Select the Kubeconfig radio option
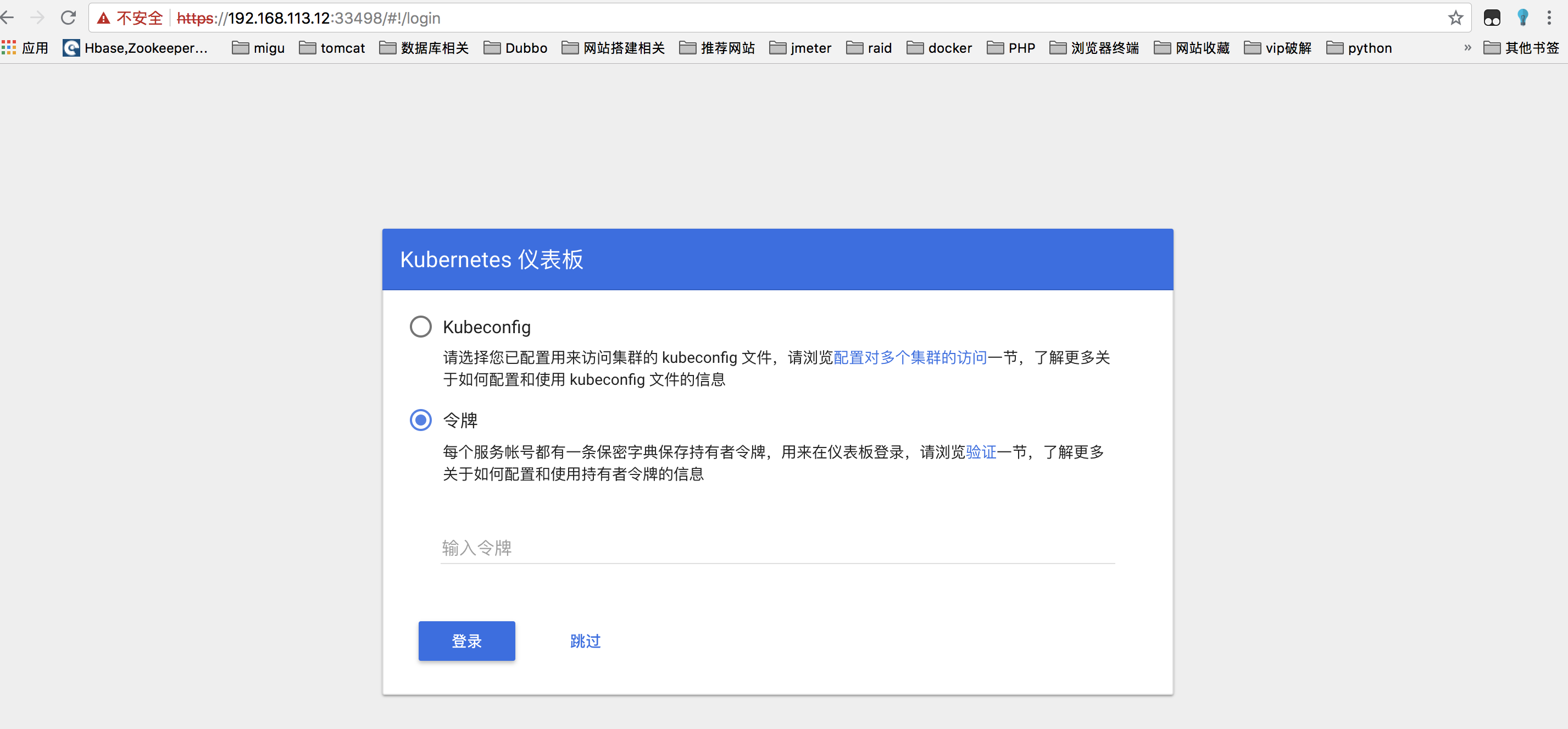 click(420, 327)
